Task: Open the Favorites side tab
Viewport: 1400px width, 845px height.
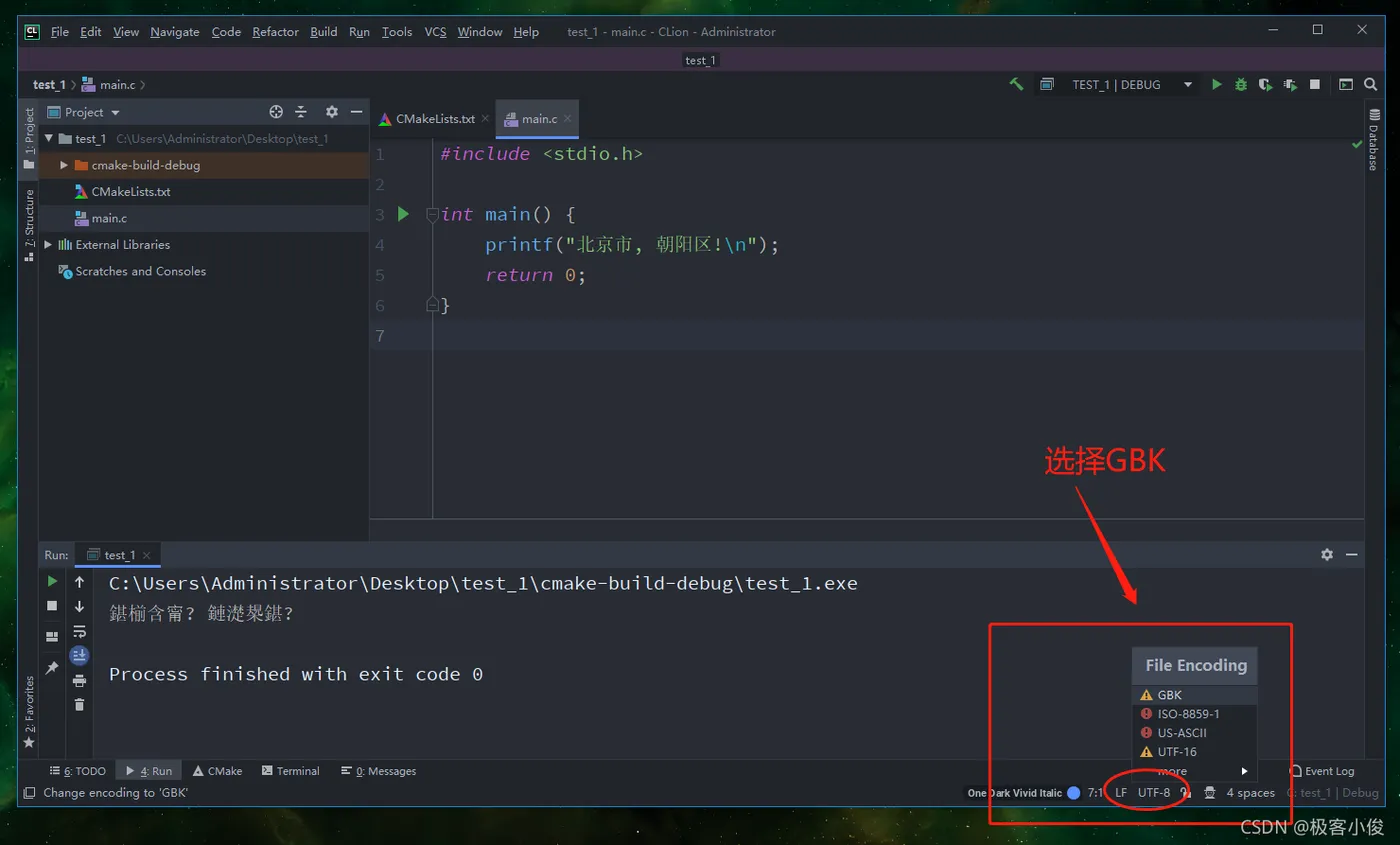Action: click(29, 712)
